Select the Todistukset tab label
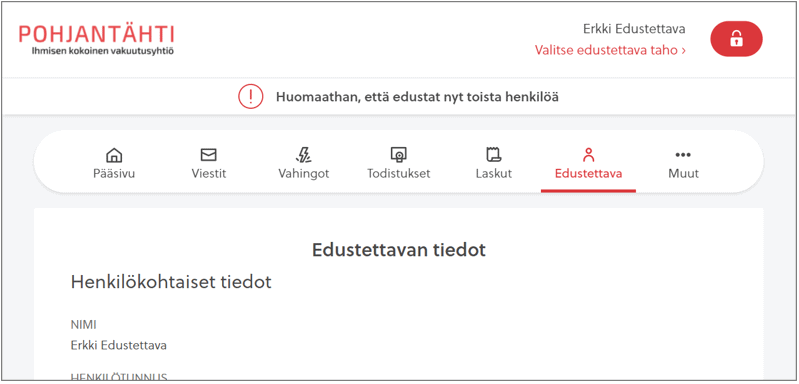 point(399,174)
